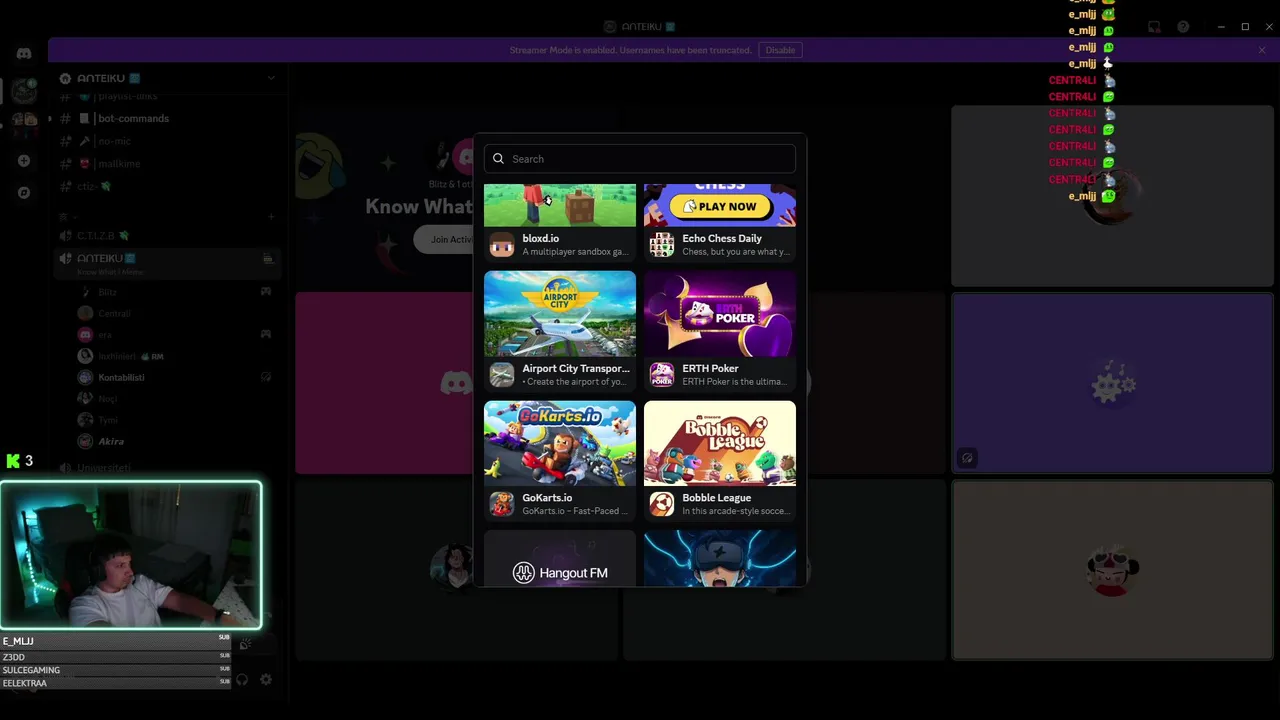Click the Airport City app icon
Screen dimensions: 1280x720
[x=502, y=374]
